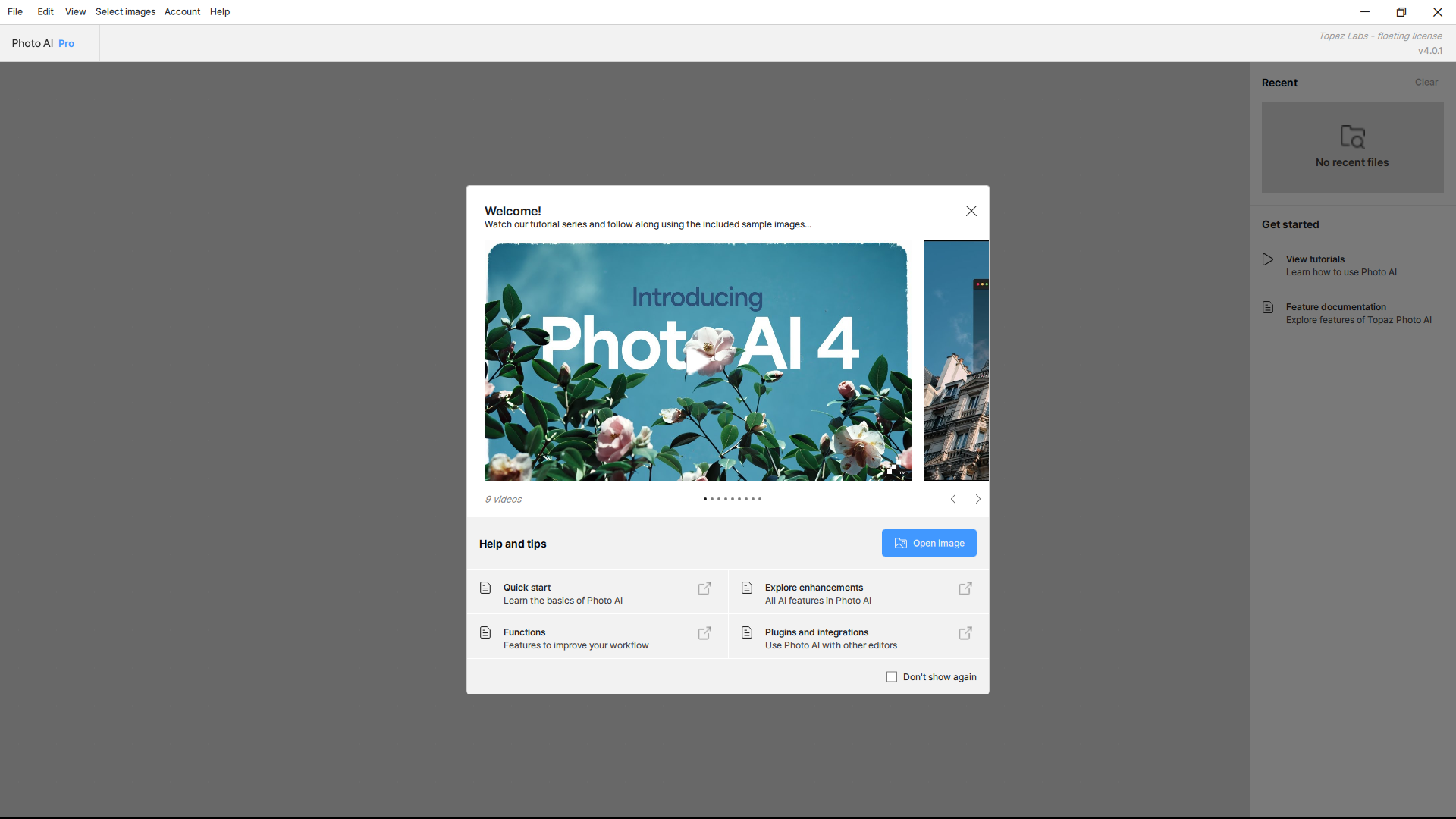Open the Account menu
The image size is (1456, 819).
pos(182,12)
